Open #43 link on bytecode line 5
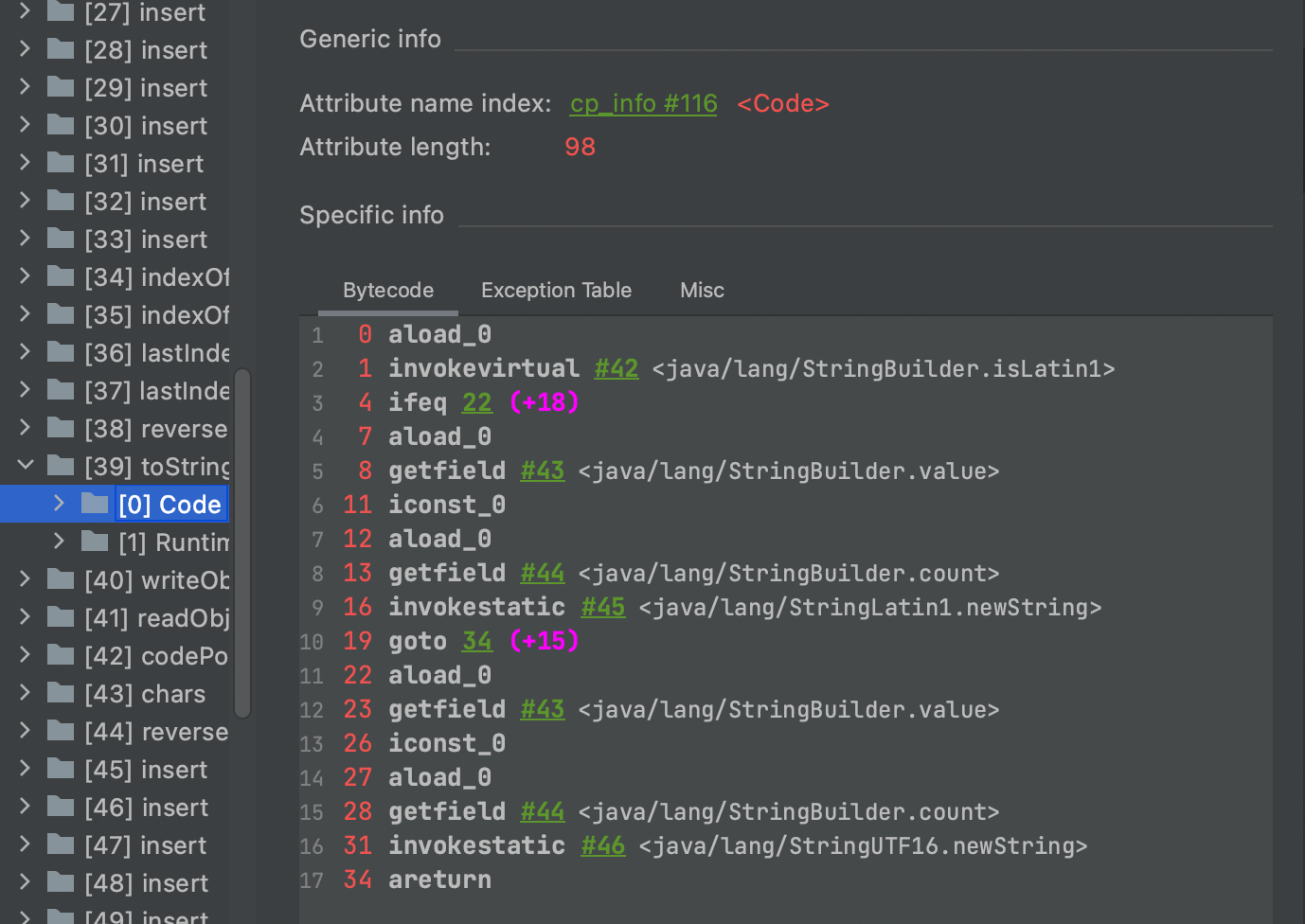Screen dimensions: 1305x924 [x=543, y=471]
